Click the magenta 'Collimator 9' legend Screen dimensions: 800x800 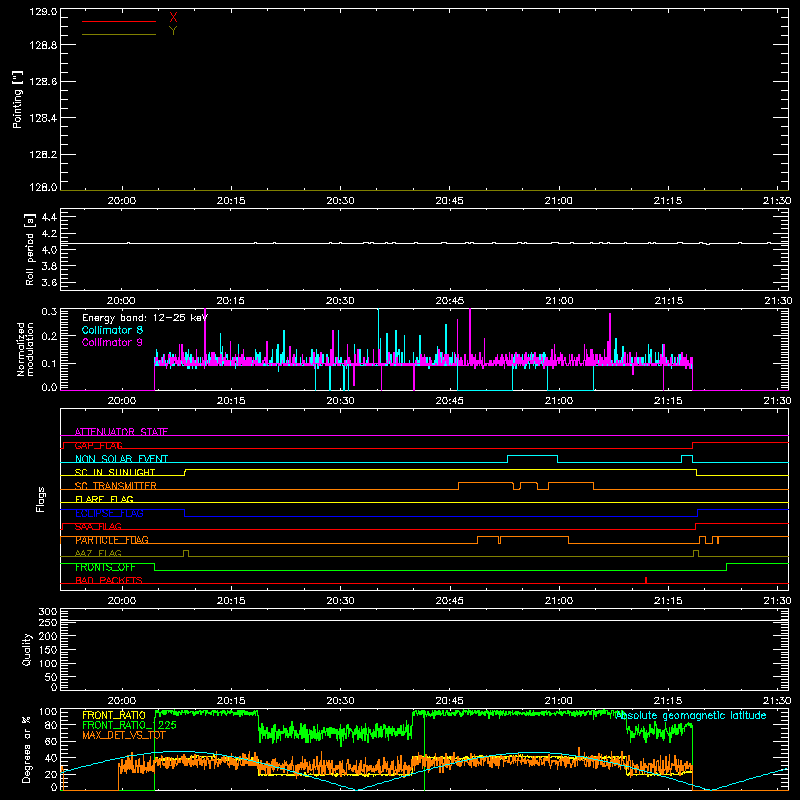click(x=112, y=342)
